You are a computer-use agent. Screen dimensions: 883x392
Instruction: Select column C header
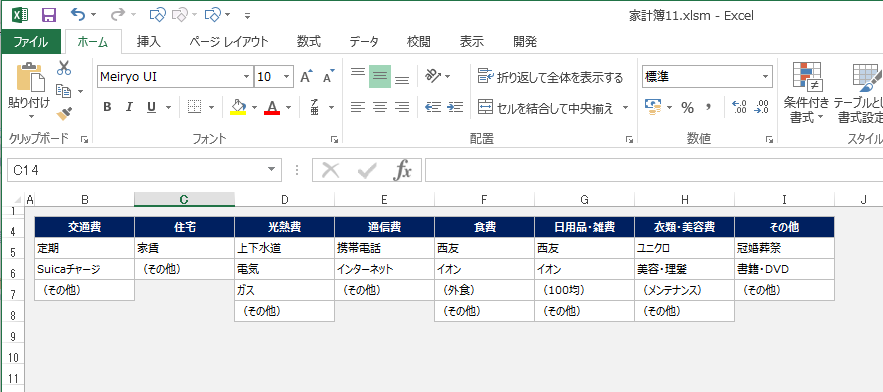click(x=184, y=199)
